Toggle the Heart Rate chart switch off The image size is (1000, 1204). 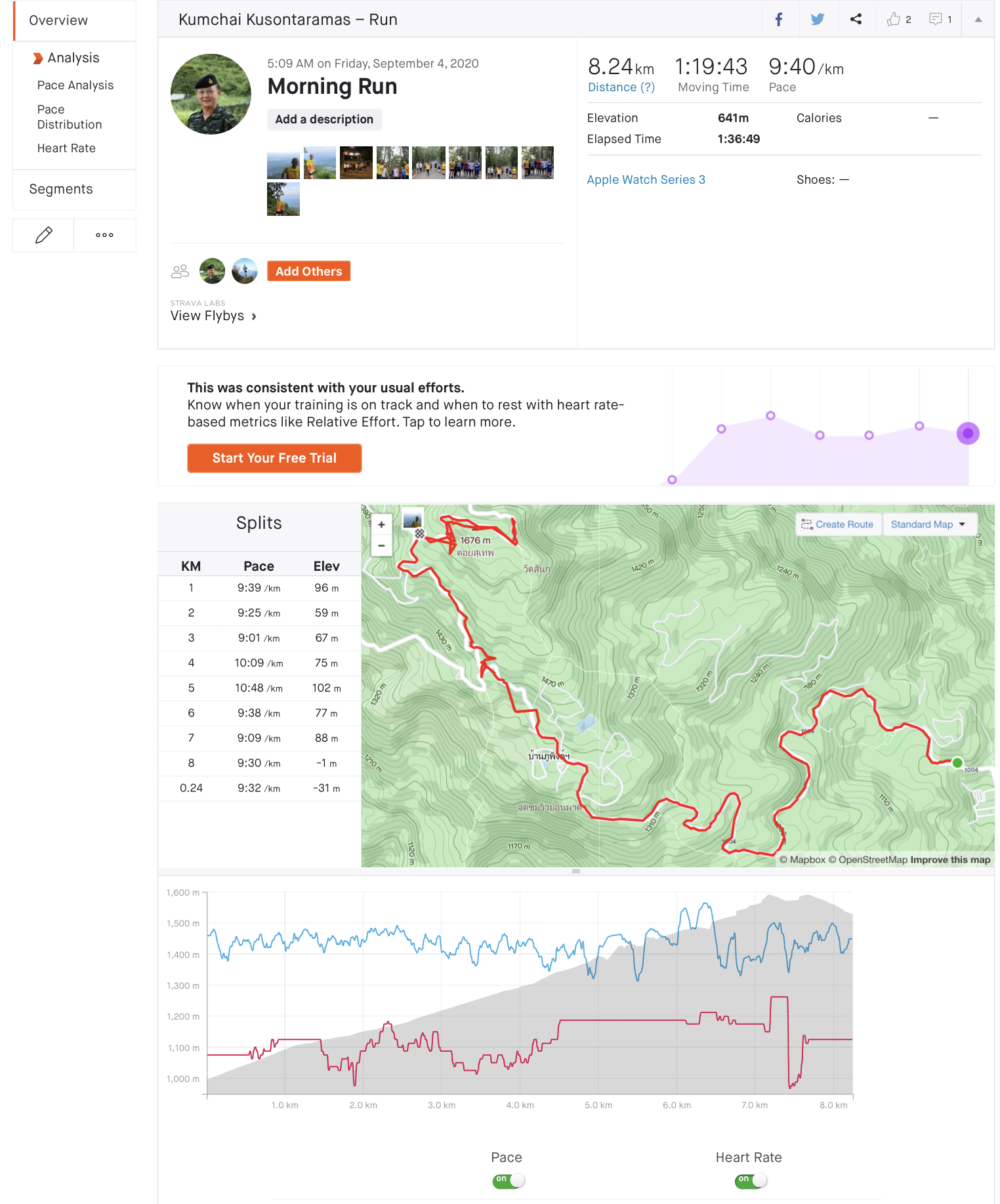click(x=751, y=1180)
